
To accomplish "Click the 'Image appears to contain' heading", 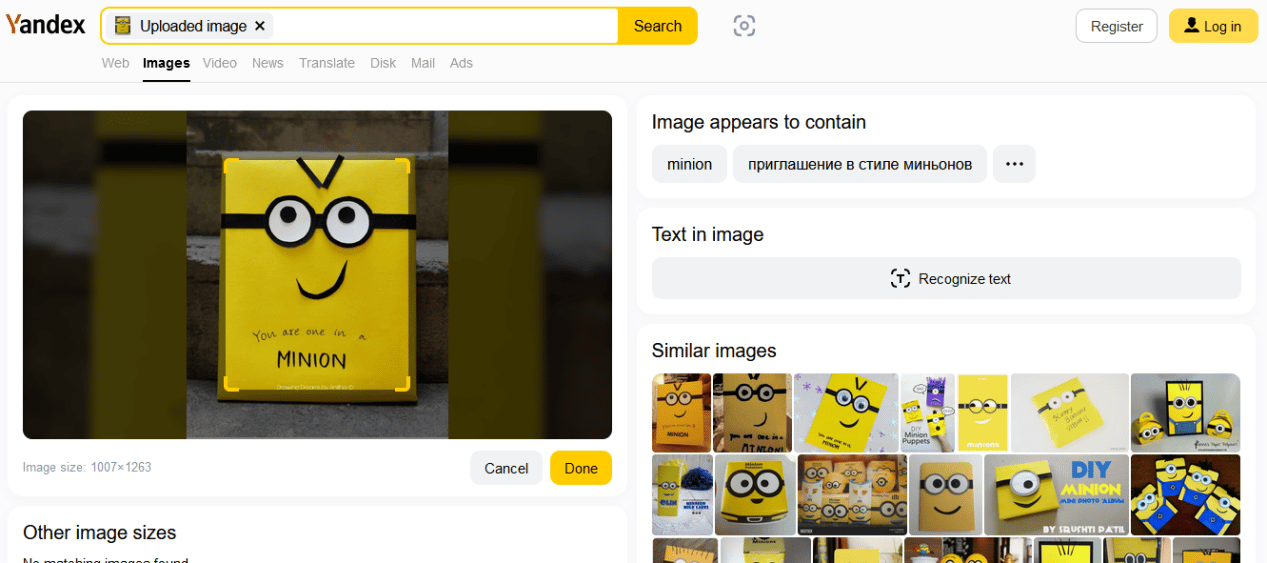I will coord(759,122).
